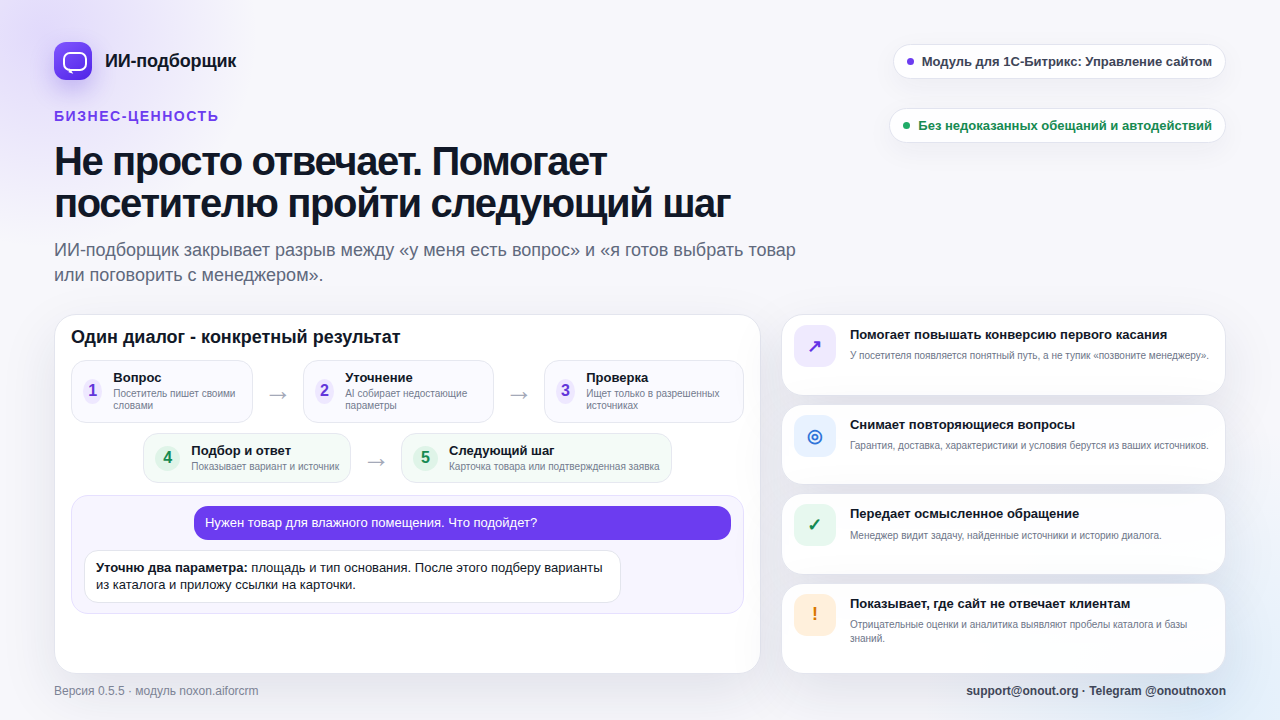Open the 'Передает осмысленное обращение' card
The width and height of the screenshot is (1280, 720).
click(x=1003, y=534)
